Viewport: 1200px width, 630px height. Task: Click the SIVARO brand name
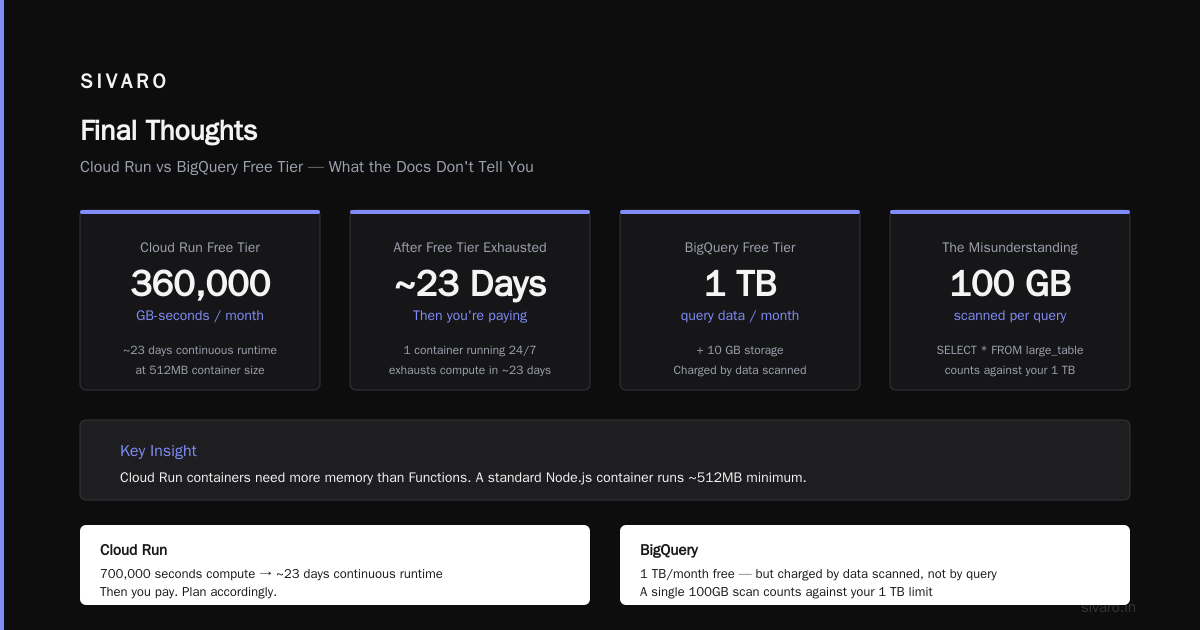tap(124, 82)
